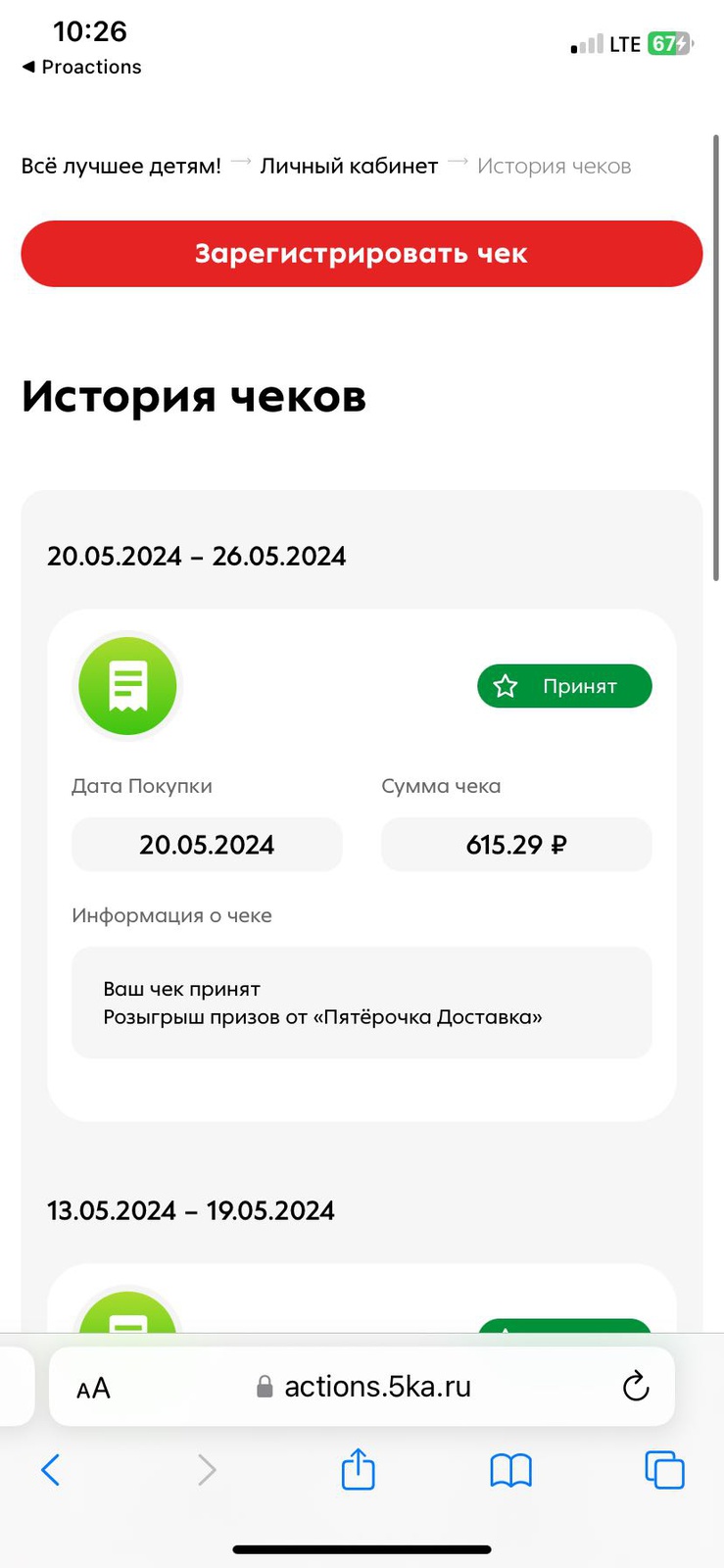Tap the Safari back arrow icon

click(51, 1470)
